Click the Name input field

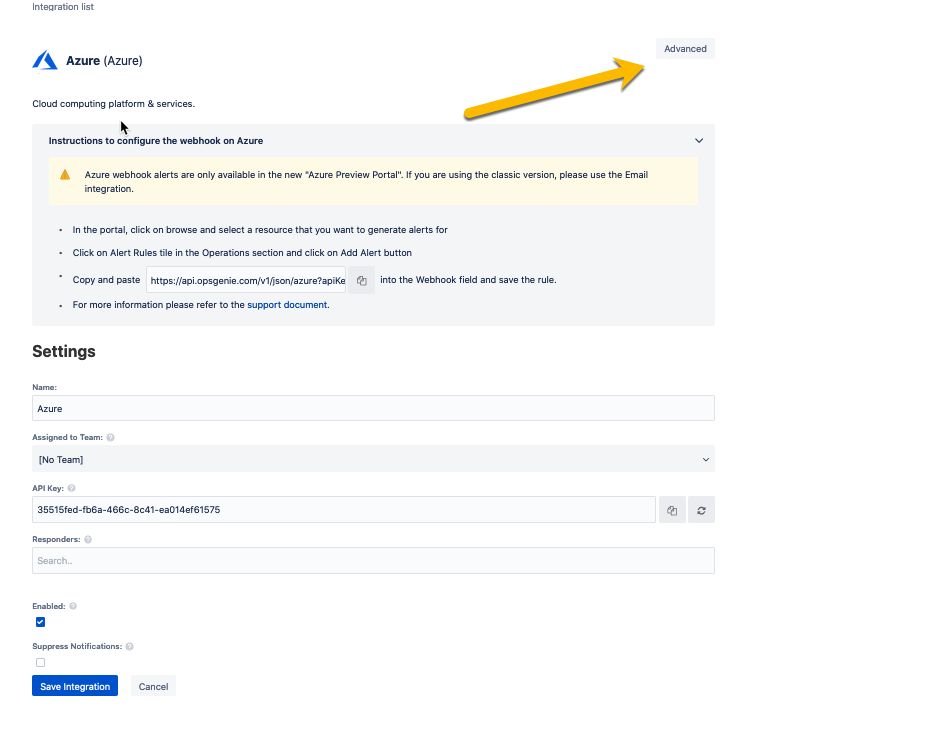373,408
